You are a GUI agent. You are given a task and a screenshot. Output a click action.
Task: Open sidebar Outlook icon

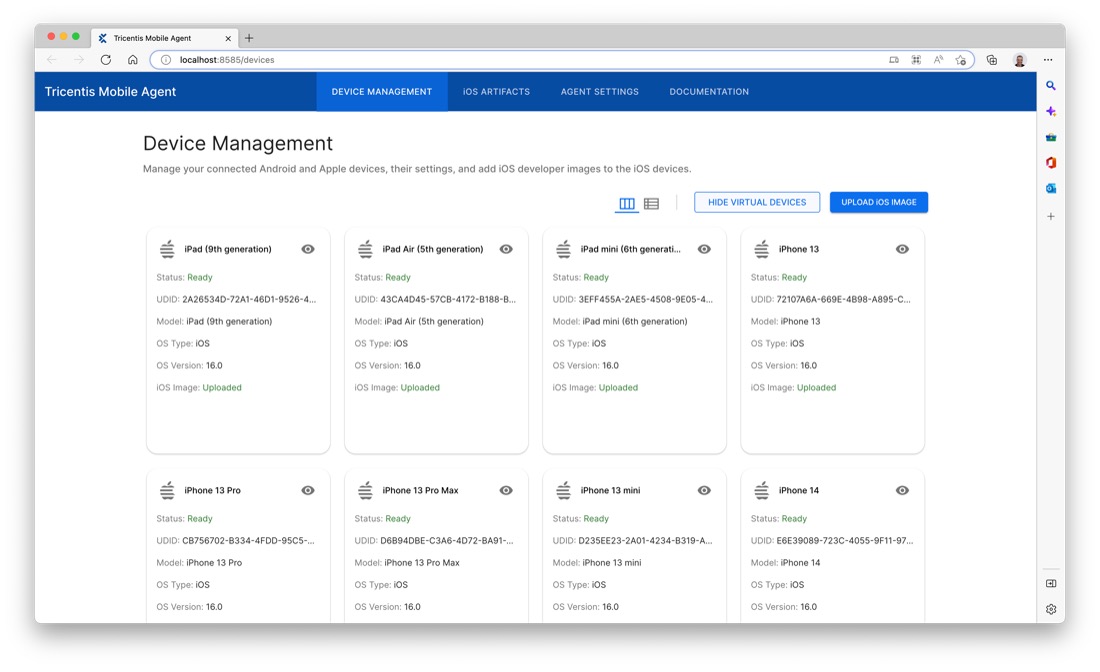tap(1051, 189)
